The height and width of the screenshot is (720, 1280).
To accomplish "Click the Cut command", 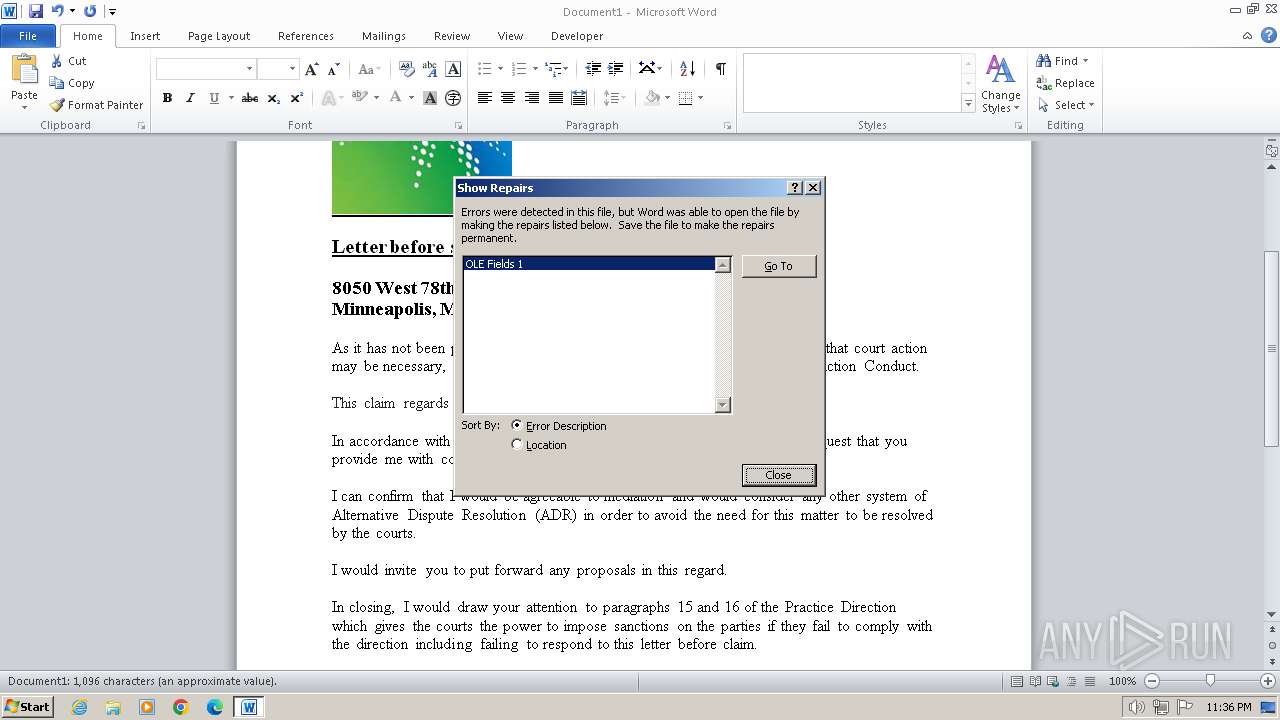I will point(69,61).
